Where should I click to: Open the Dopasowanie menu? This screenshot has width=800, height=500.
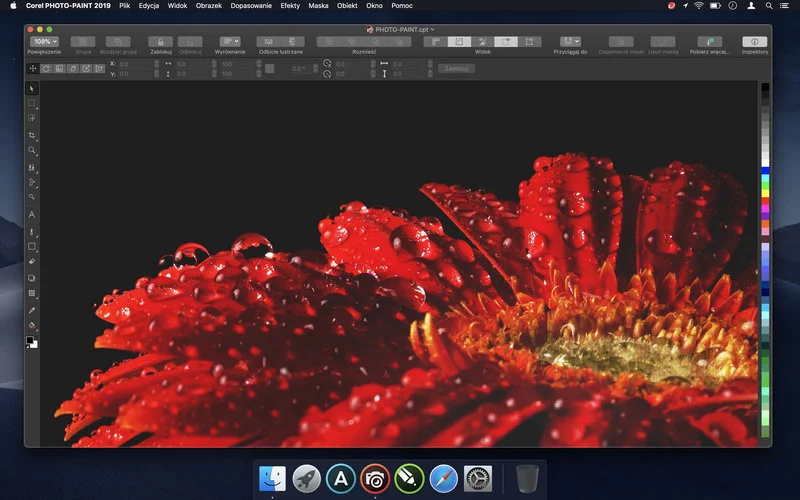pos(251,6)
